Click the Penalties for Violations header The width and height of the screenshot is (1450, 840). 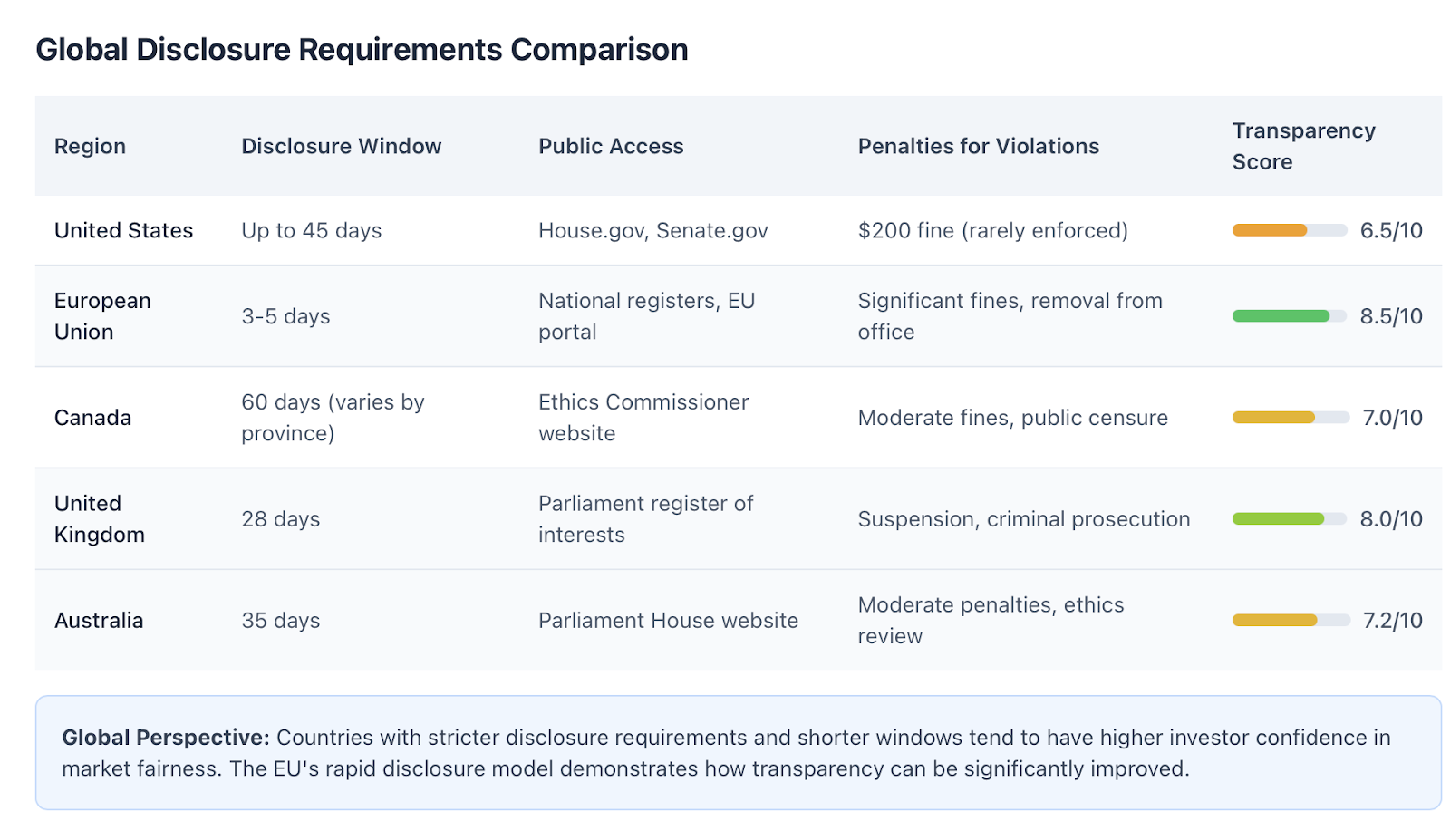pos(978,146)
